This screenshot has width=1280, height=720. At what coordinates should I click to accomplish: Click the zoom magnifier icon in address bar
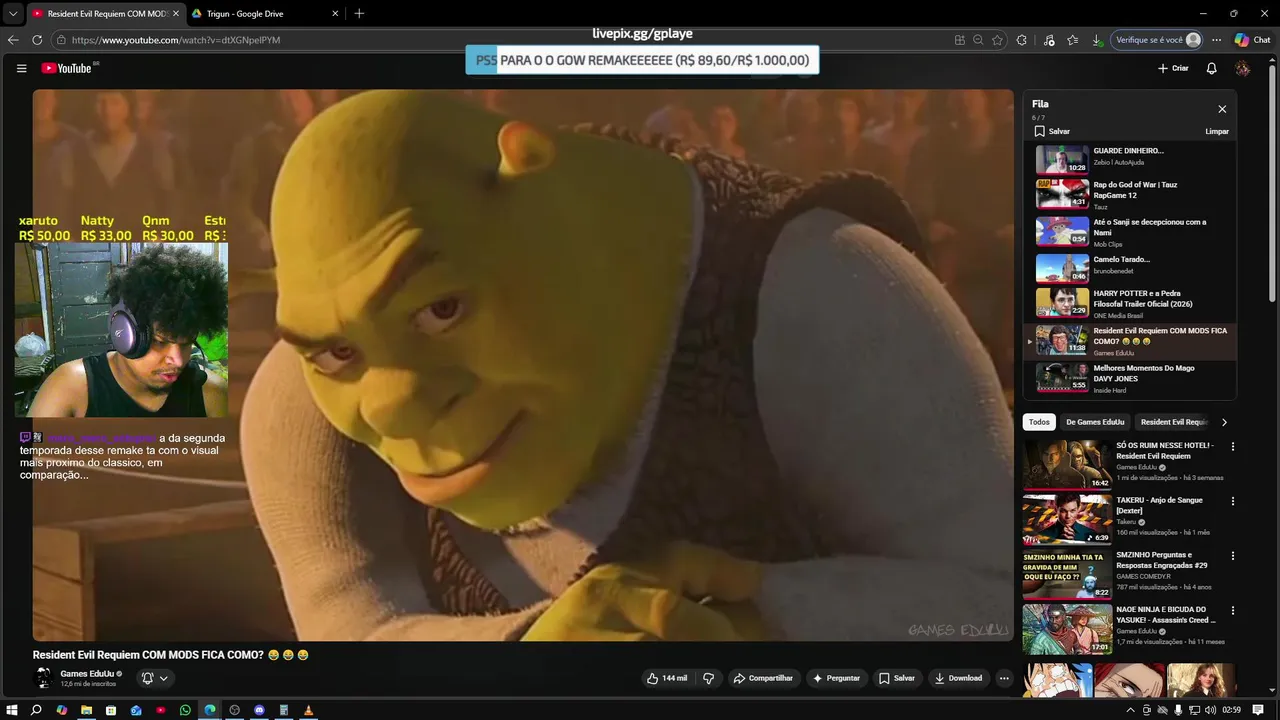(978, 40)
